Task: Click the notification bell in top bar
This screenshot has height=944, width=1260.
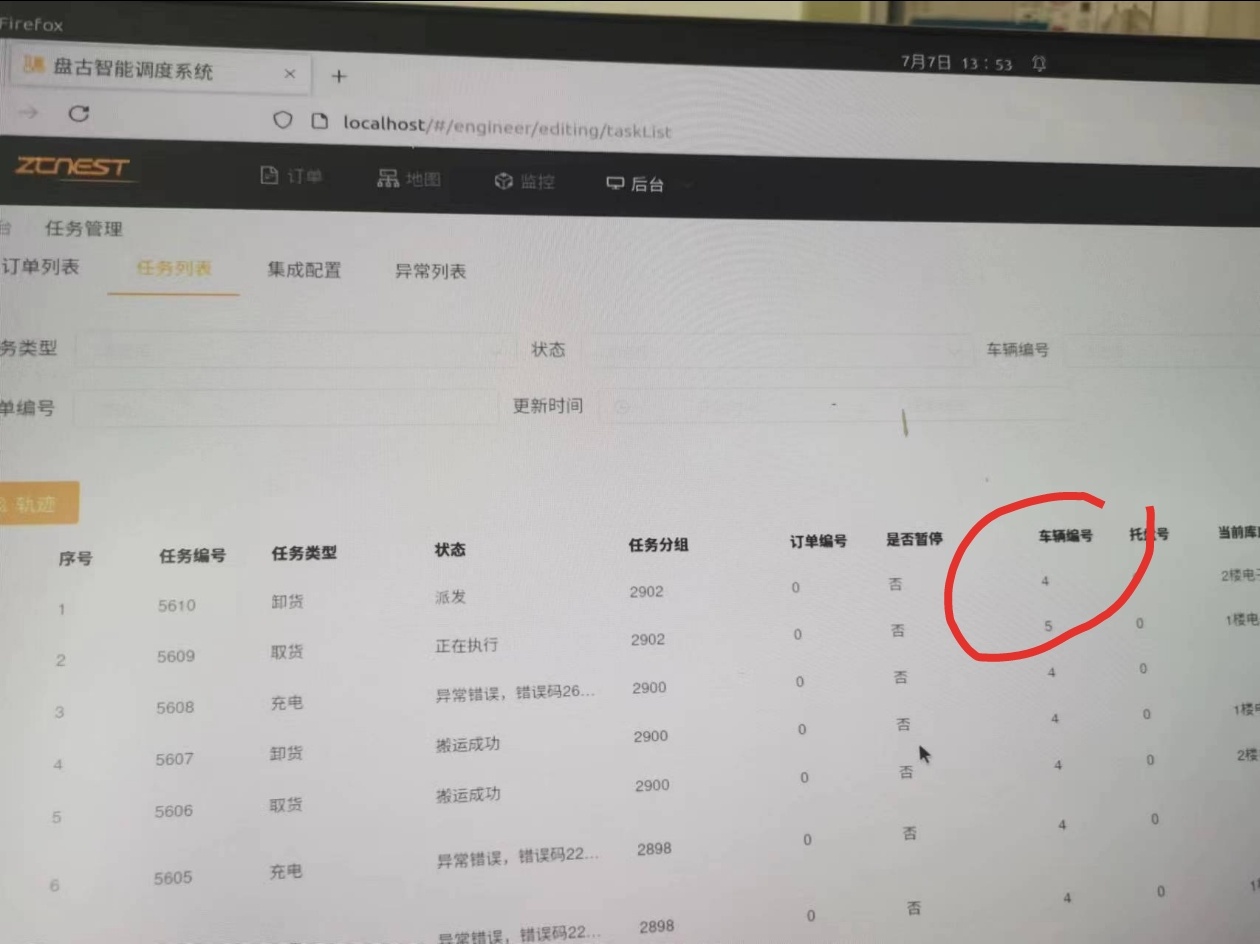Action: point(1039,64)
